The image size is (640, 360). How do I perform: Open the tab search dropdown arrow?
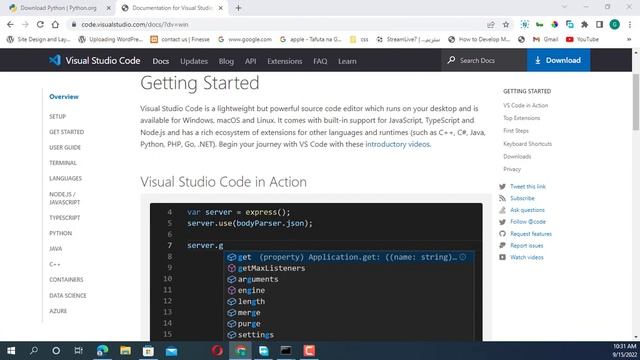564,7
